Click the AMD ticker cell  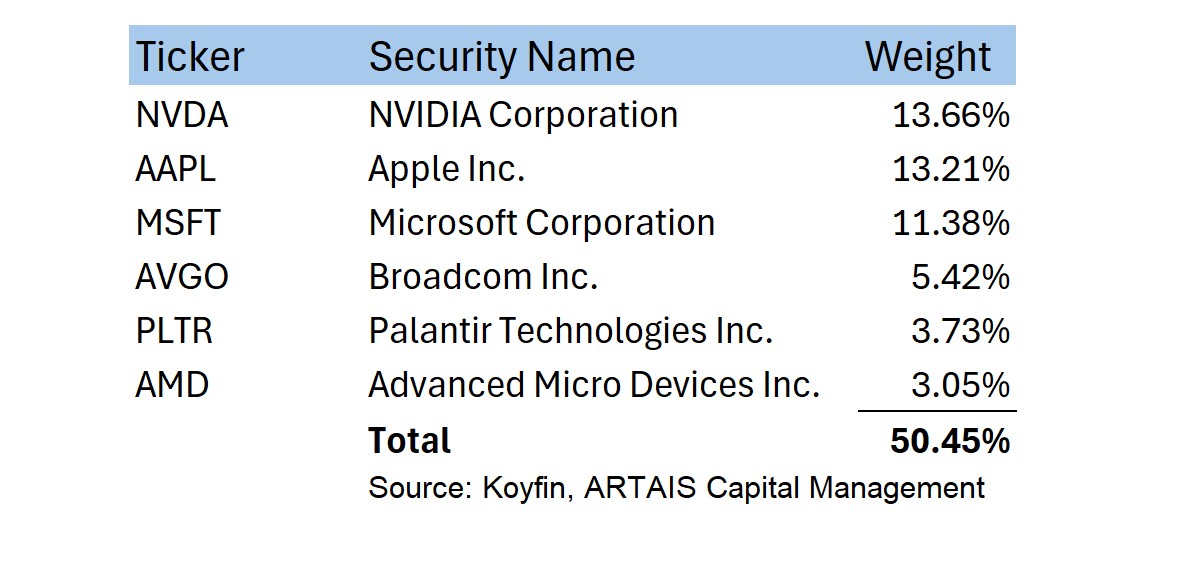pos(172,385)
